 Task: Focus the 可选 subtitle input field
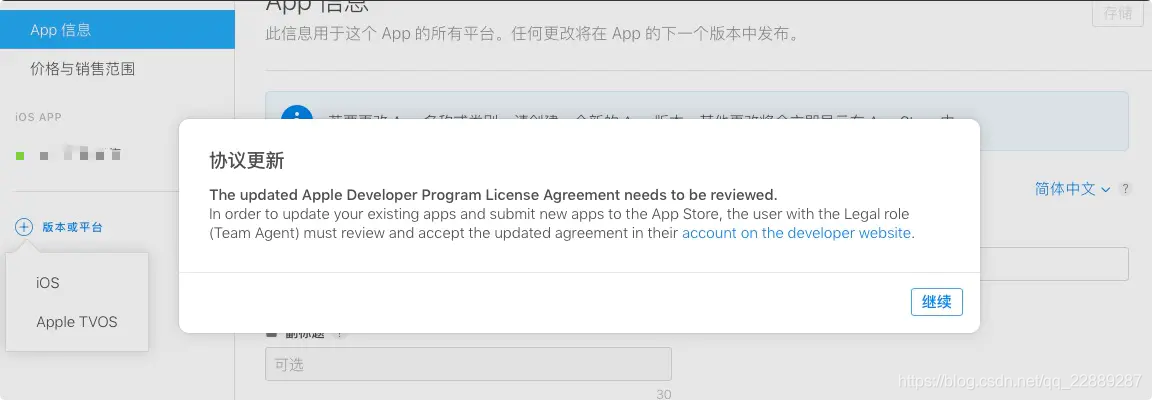[468, 364]
